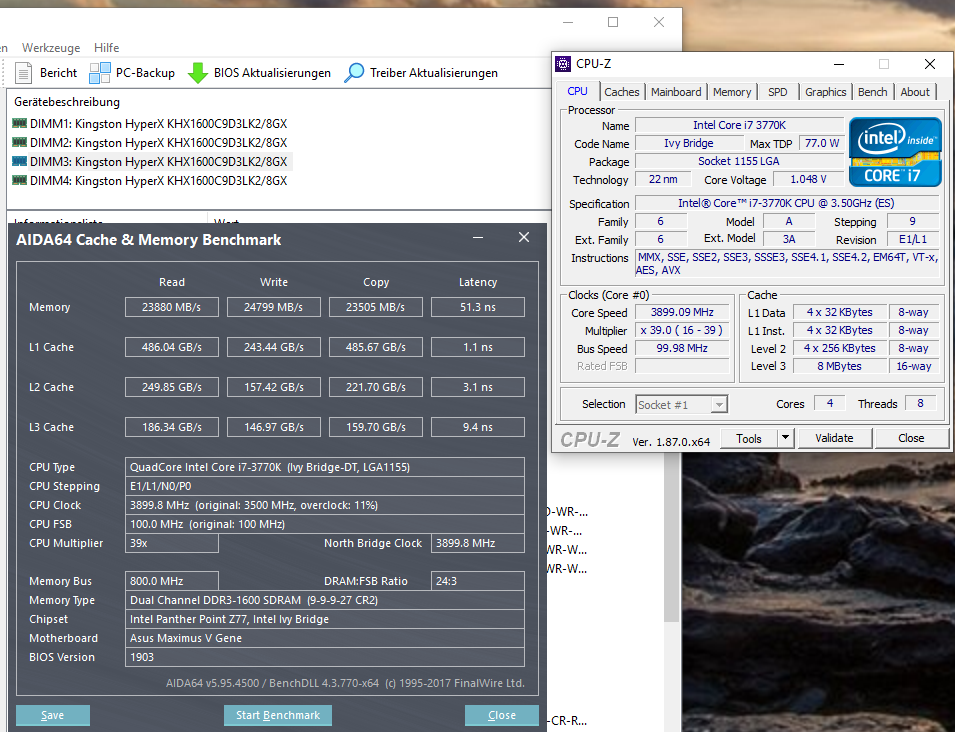Click the Bus Speed 99.98 MHz field
The image size is (955, 732).
tap(682, 348)
